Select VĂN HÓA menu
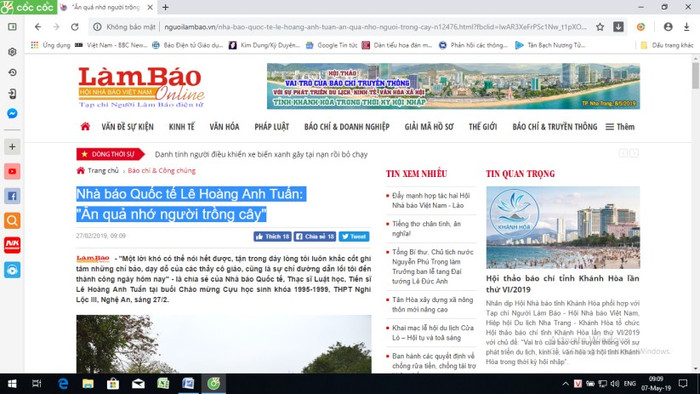This screenshot has width=700, height=394. [224, 127]
